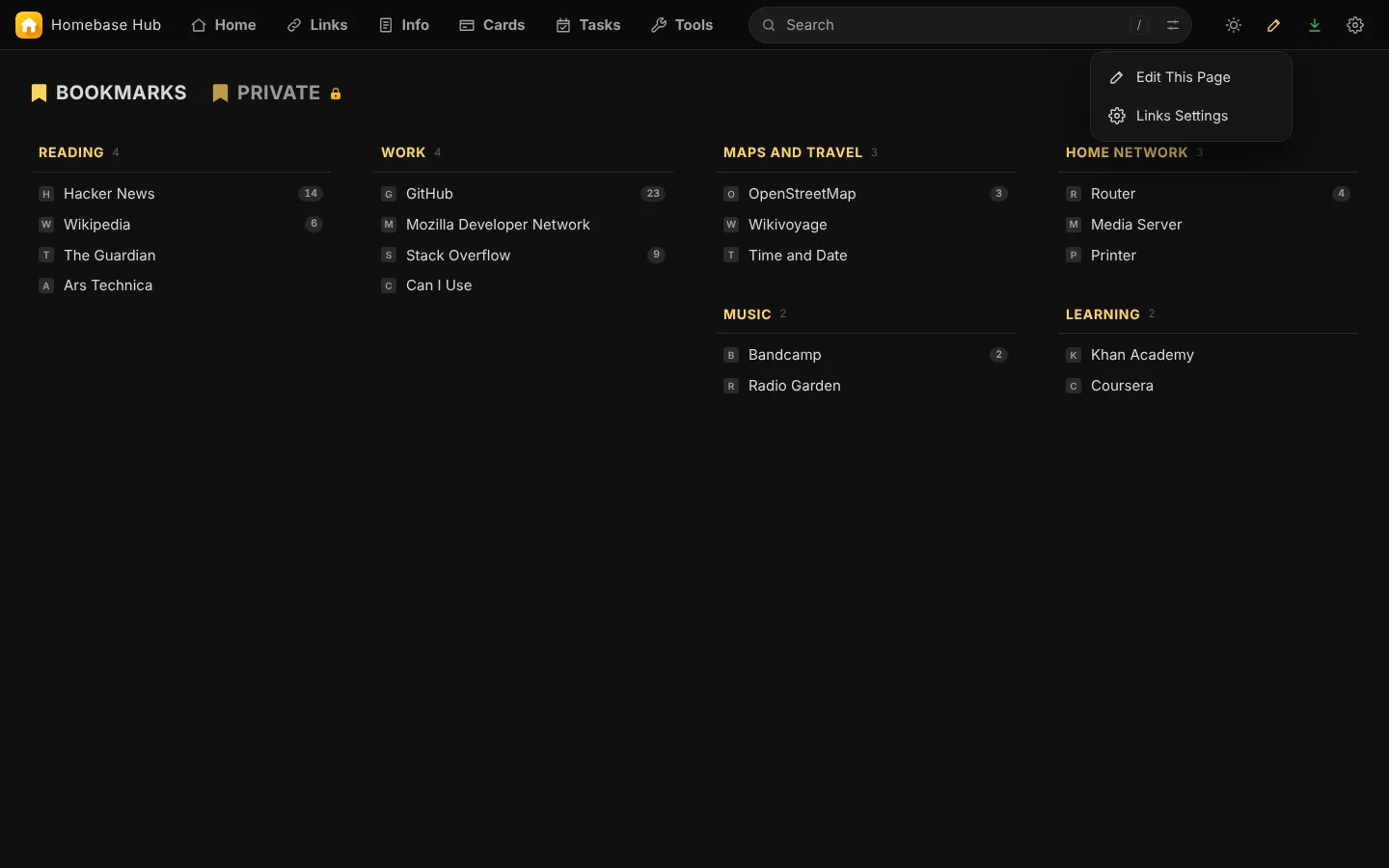
Task: Click the green download icon
Action: (1315, 25)
